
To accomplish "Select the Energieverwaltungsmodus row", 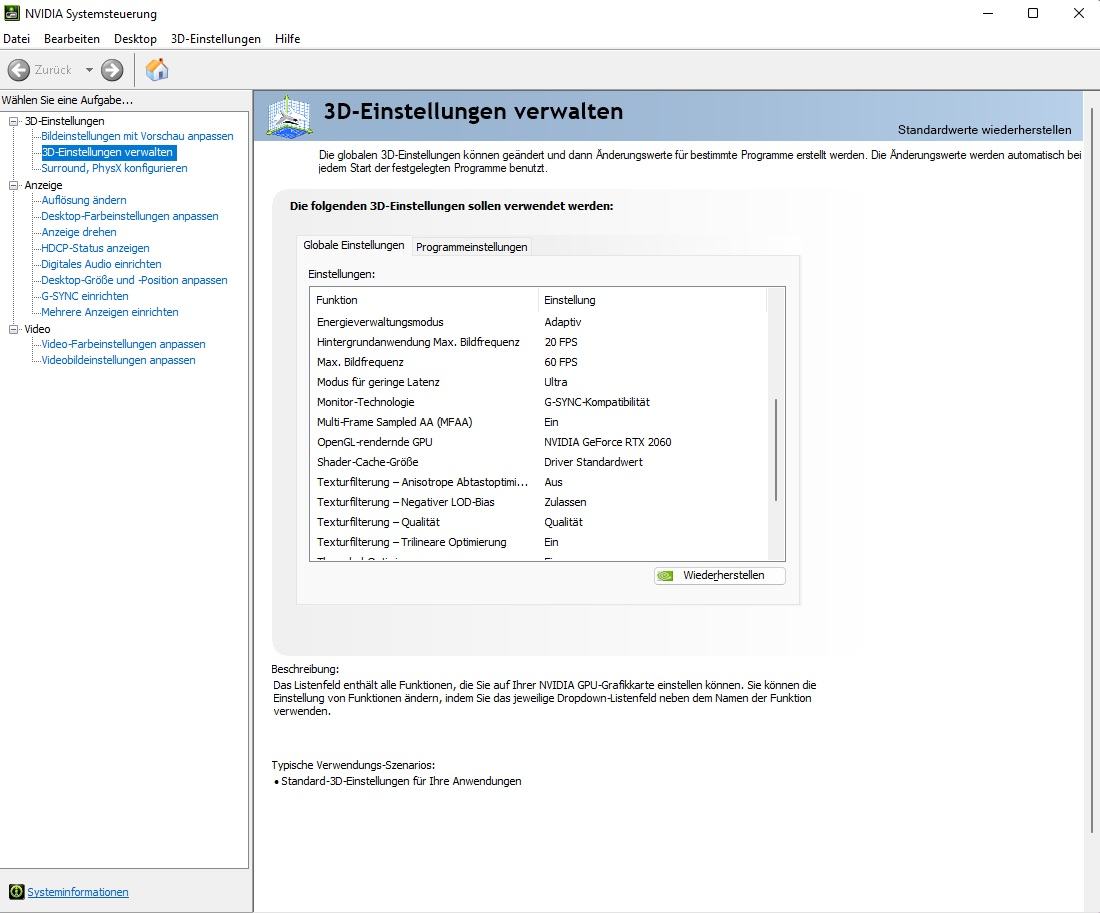I will (x=539, y=322).
